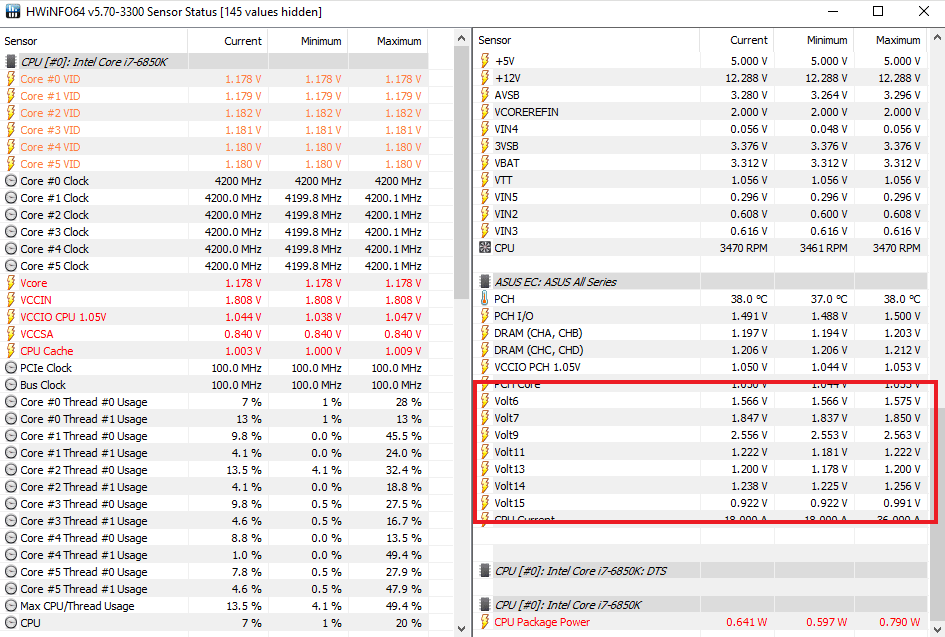This screenshot has height=637, width=945.
Task: Click the chip icon of the CPU [#0] Intel Core i7-6850K header
Action: (10, 61)
